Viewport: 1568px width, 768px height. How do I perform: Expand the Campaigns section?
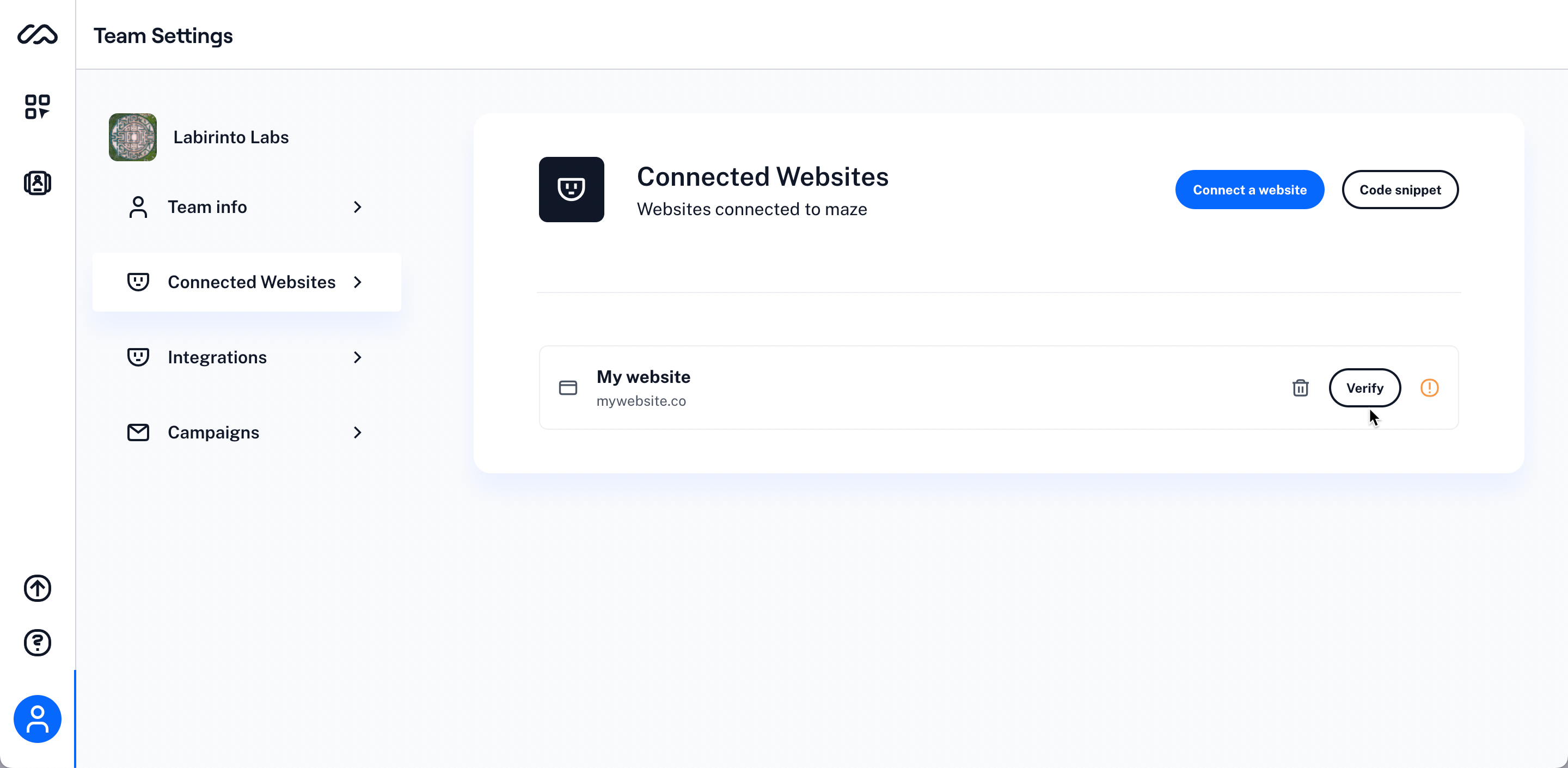point(357,432)
